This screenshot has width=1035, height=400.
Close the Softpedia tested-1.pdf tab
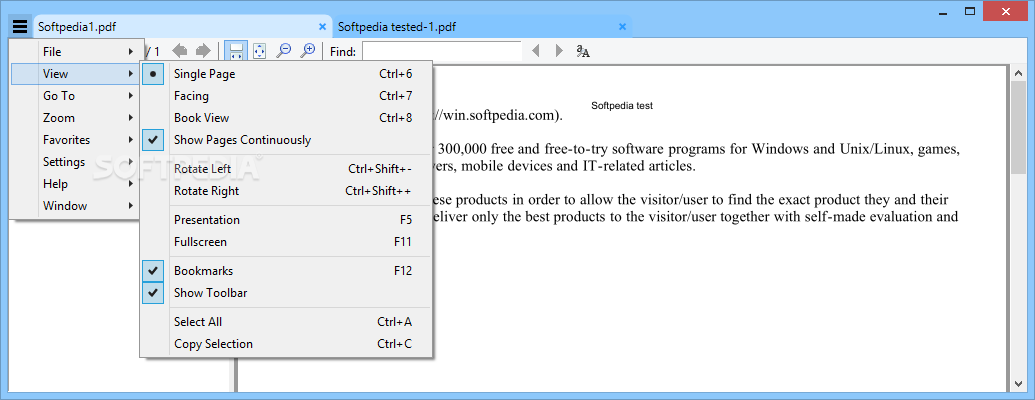[x=622, y=27]
